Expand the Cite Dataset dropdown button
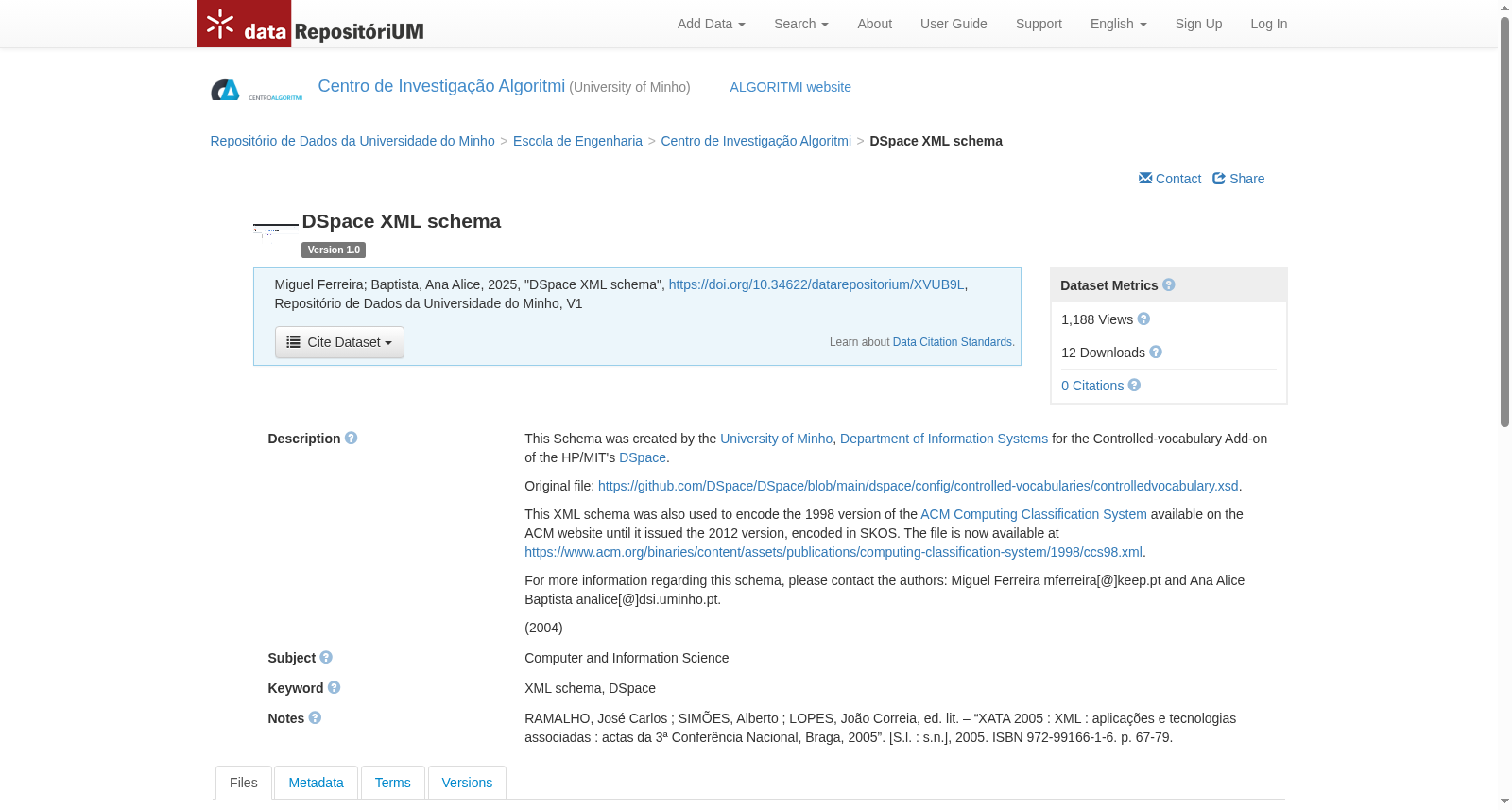This screenshot has height=810, width=1512. [x=339, y=342]
